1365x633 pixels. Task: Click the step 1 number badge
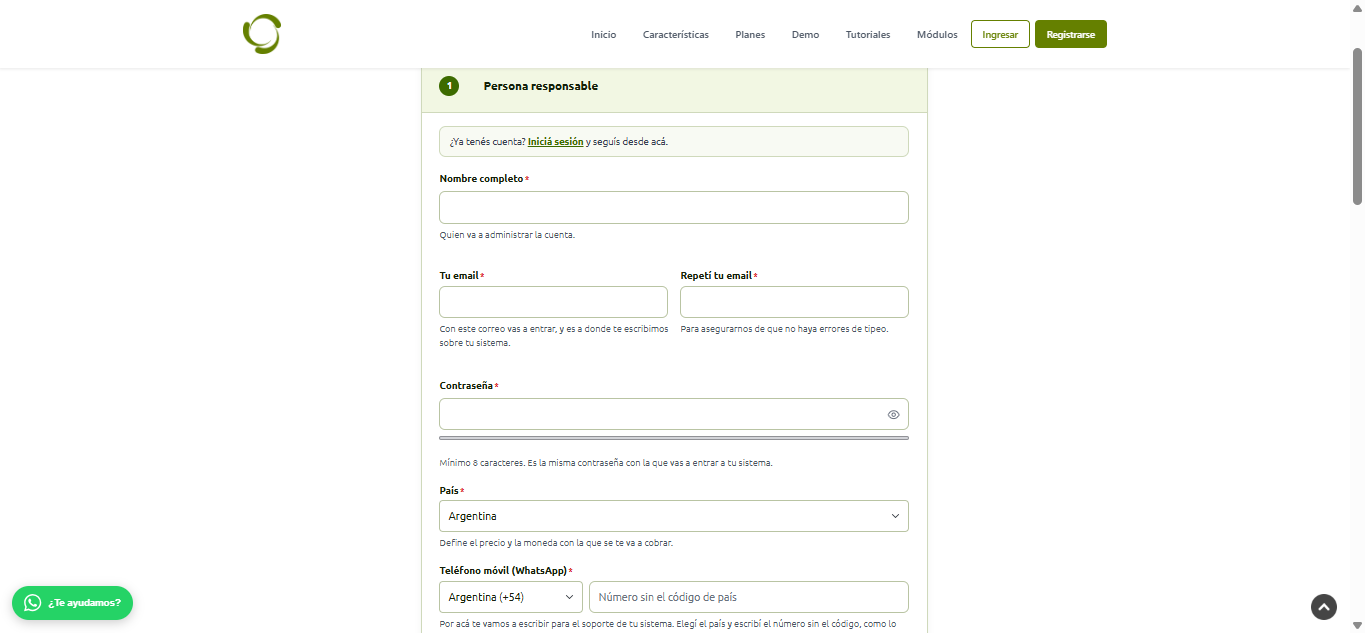point(449,86)
